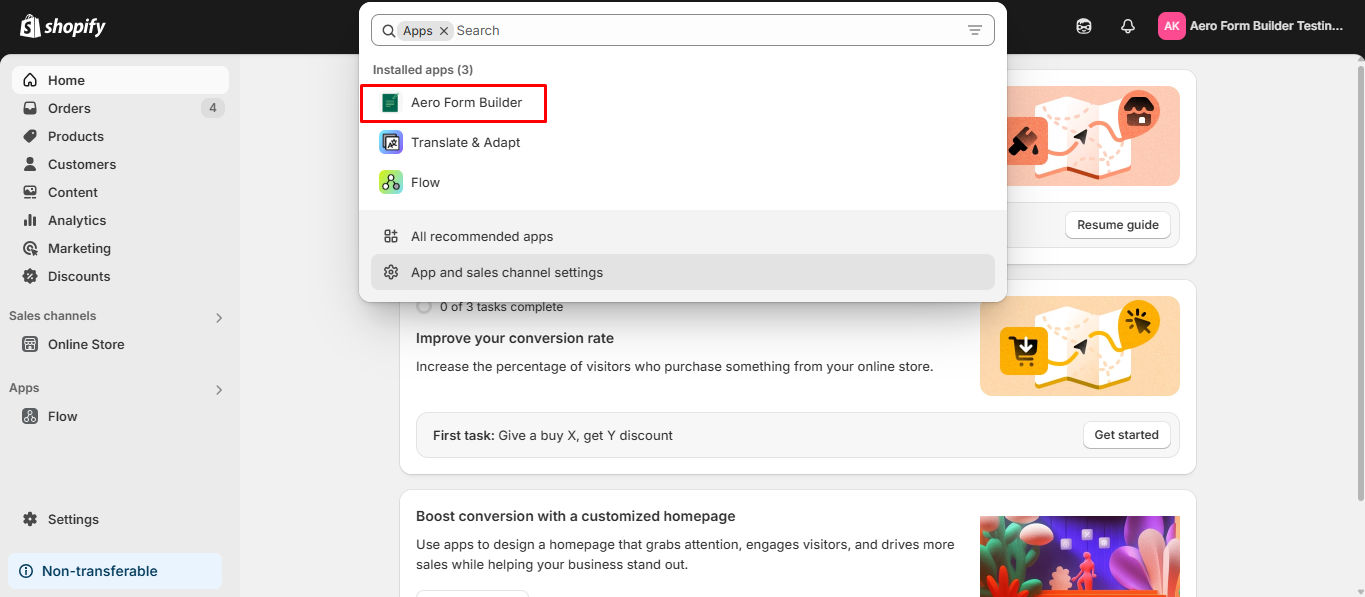This screenshot has width=1365, height=597.
Task: Click the gear icon beside App settings
Action: pyautogui.click(x=391, y=272)
